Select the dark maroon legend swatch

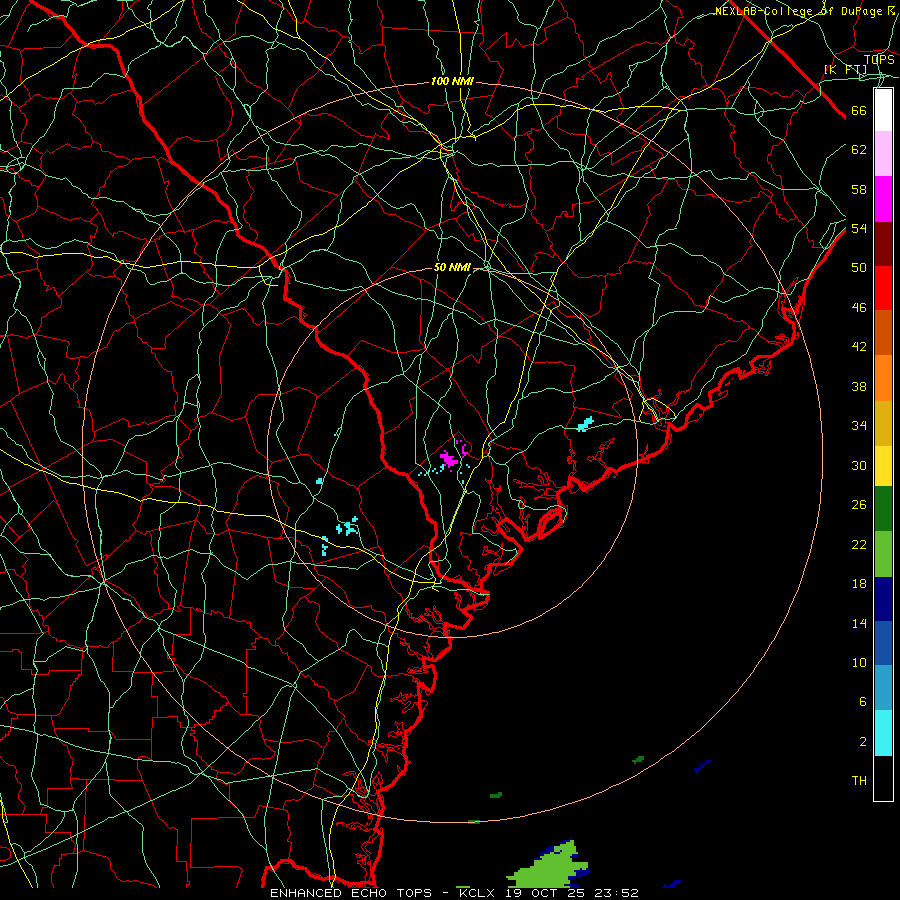coord(883,244)
